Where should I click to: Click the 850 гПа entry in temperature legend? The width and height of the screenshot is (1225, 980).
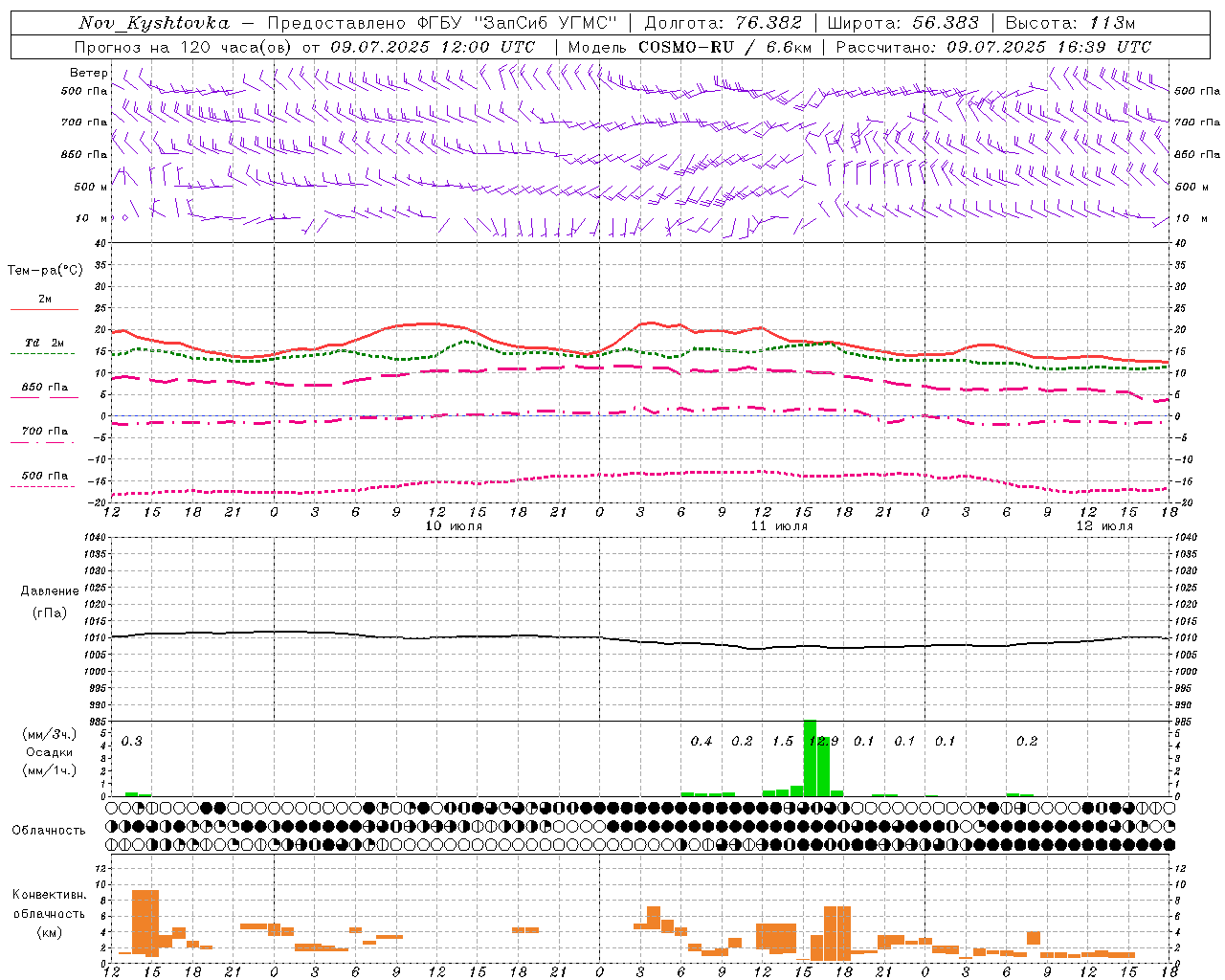point(44,388)
